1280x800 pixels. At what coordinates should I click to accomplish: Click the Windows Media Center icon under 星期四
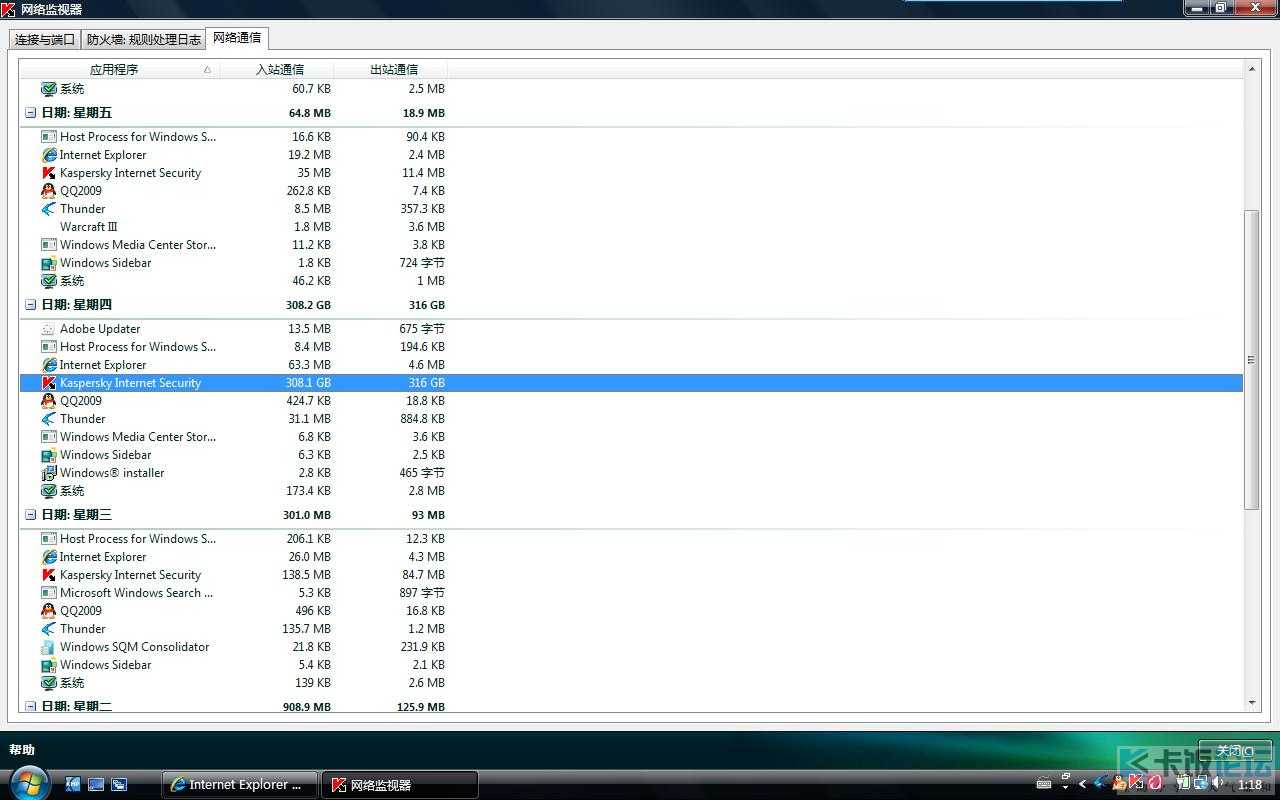point(49,437)
